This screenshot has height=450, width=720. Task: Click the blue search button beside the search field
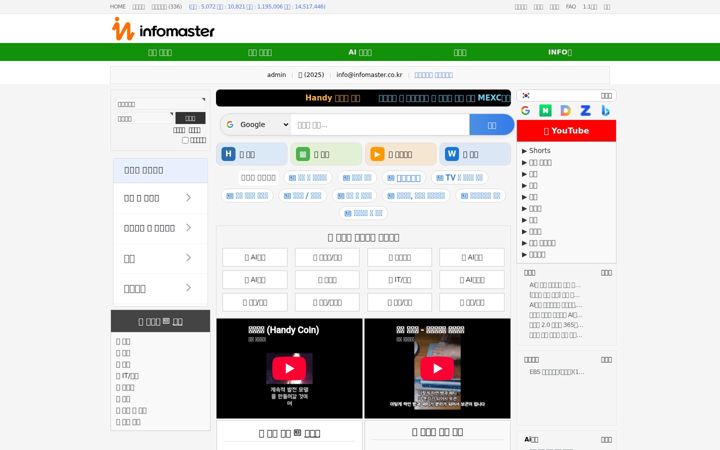coord(491,125)
